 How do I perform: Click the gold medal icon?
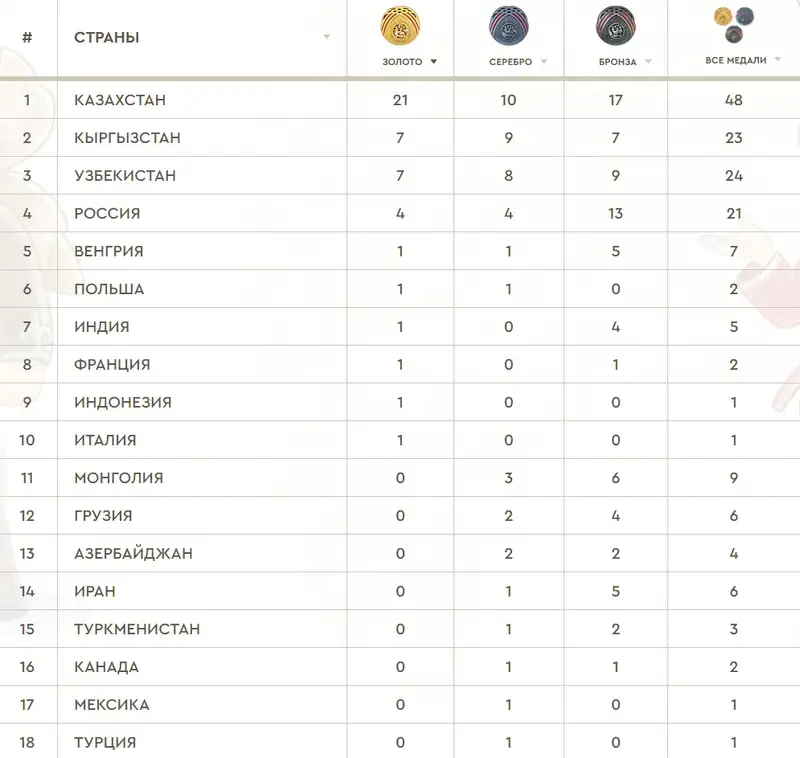pos(400,26)
